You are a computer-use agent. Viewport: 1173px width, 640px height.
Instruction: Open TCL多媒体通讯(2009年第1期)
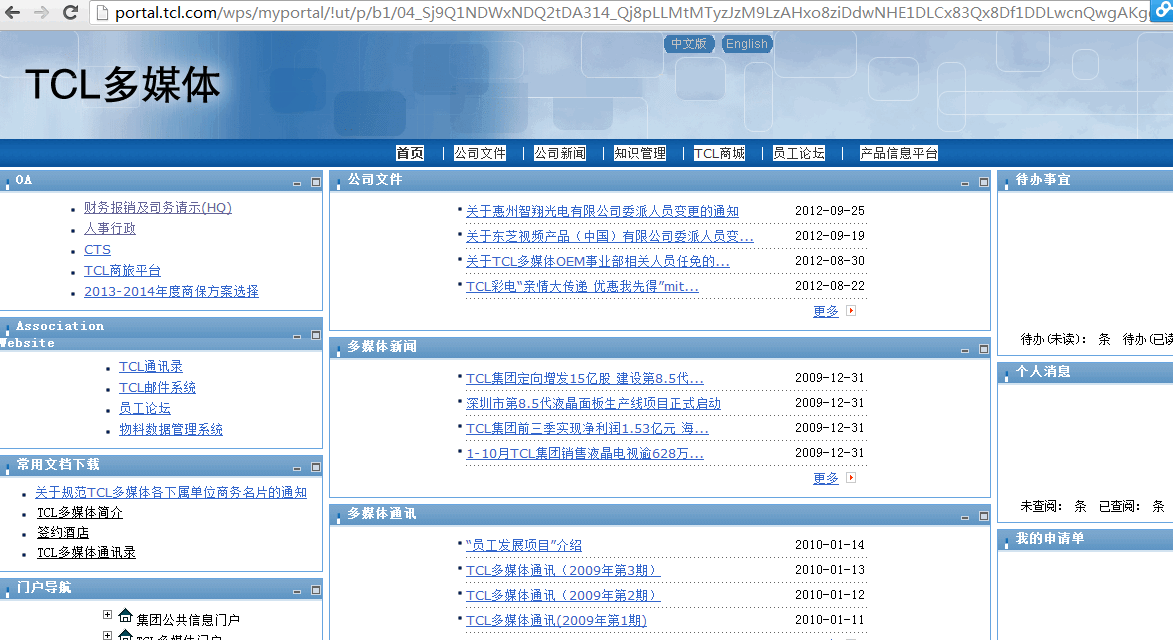pos(556,621)
